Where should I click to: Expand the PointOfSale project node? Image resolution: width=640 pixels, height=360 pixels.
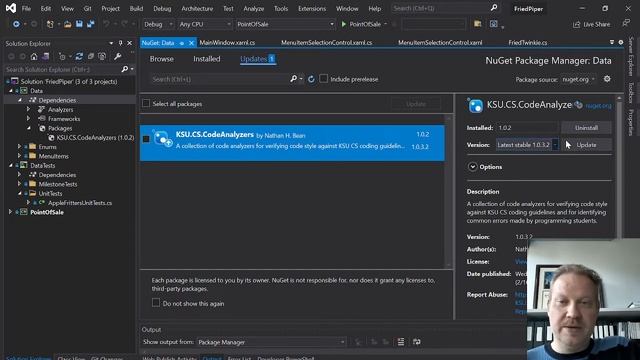tap(10, 212)
